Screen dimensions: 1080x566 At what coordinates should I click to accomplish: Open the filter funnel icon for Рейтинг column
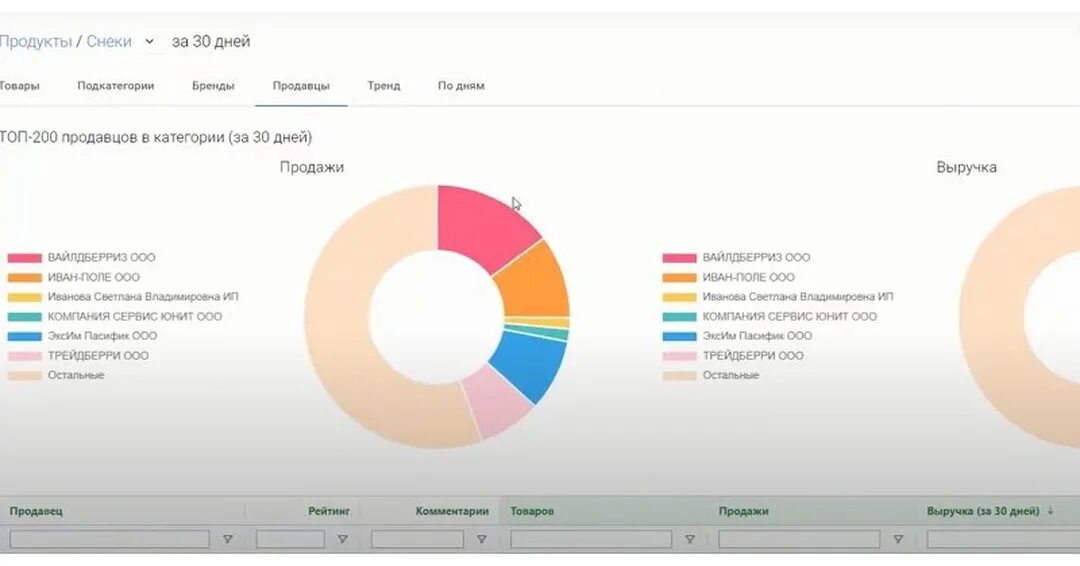342,540
